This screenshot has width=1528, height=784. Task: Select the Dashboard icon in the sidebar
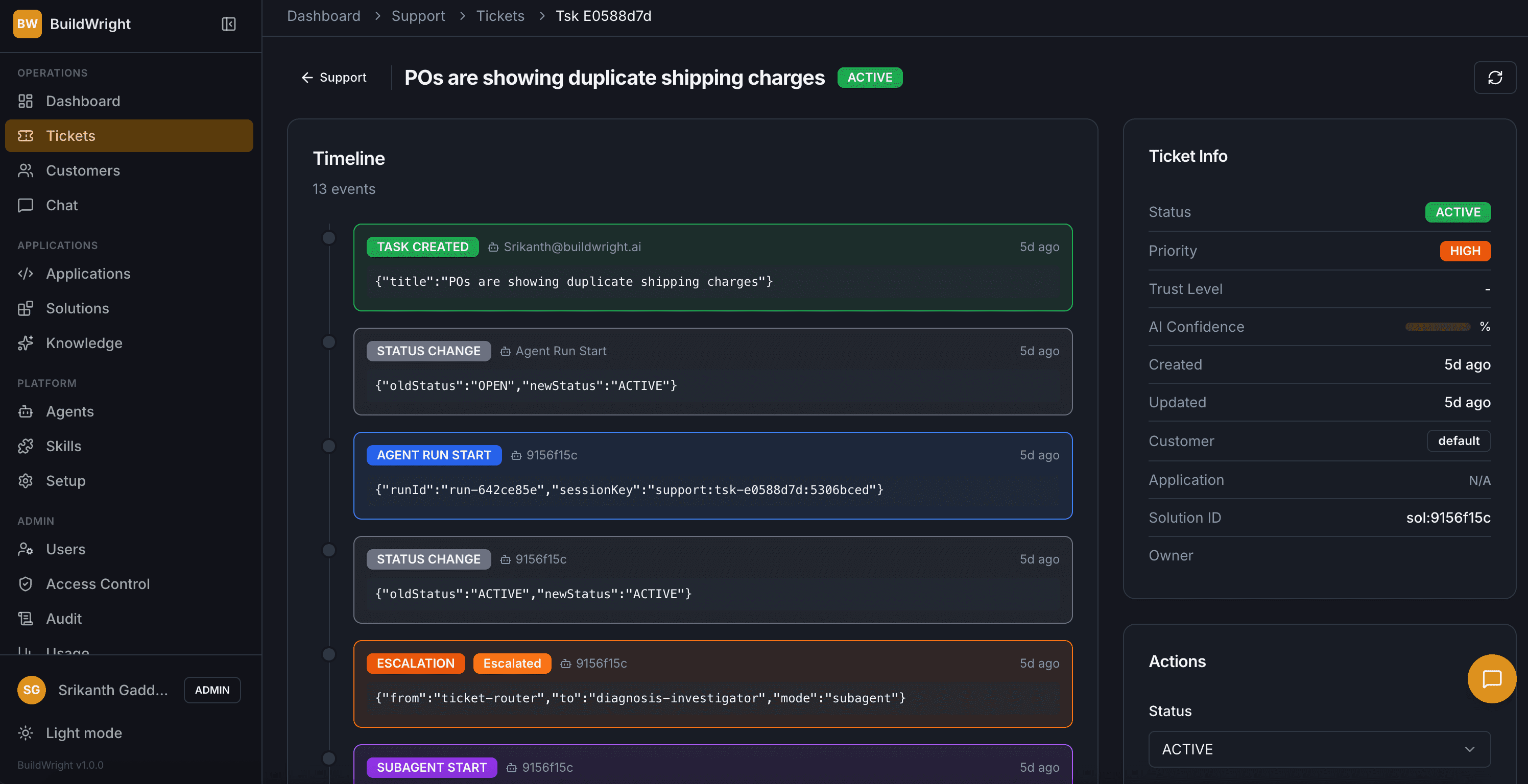25,101
